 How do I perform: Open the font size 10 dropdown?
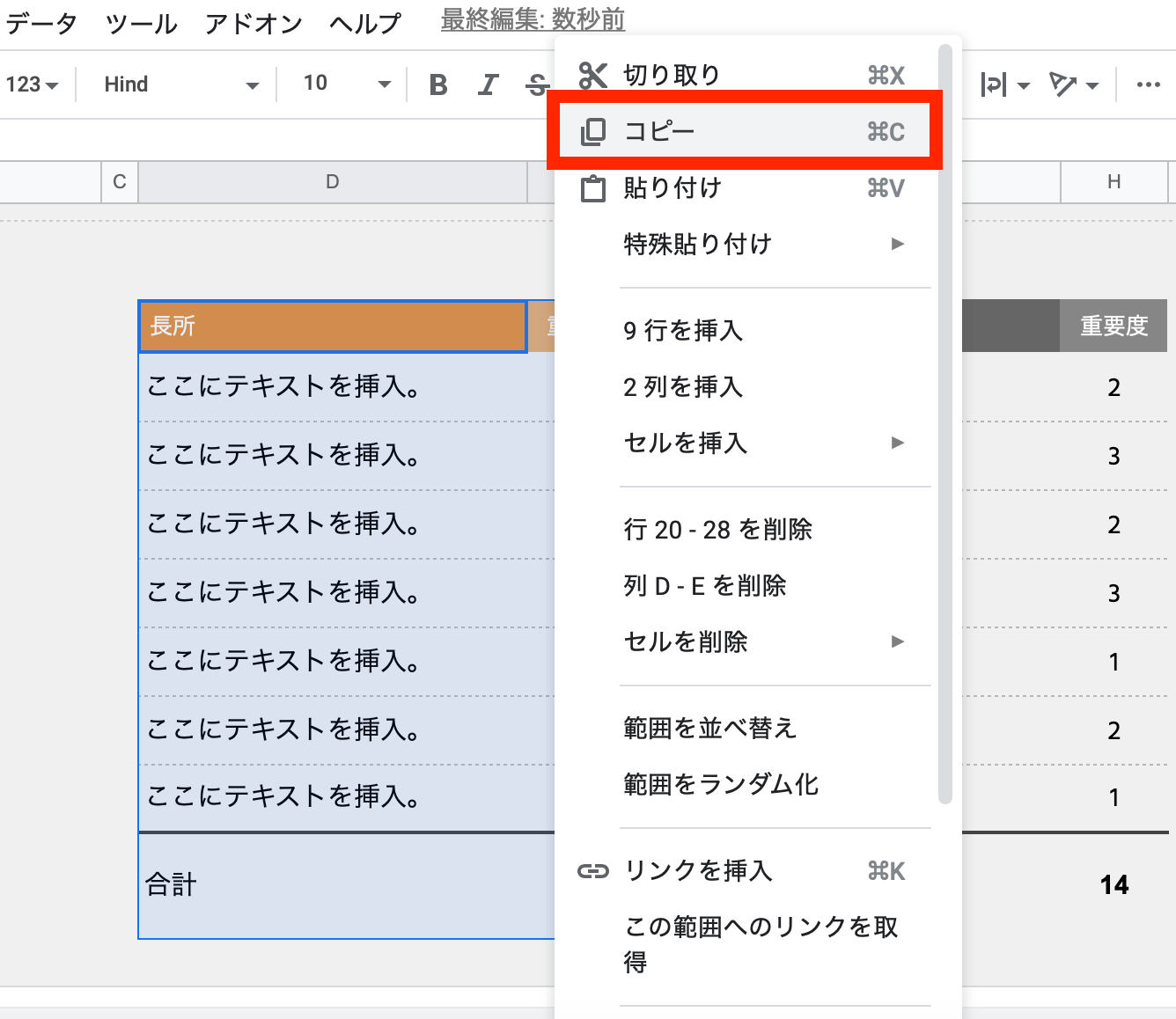coord(346,84)
